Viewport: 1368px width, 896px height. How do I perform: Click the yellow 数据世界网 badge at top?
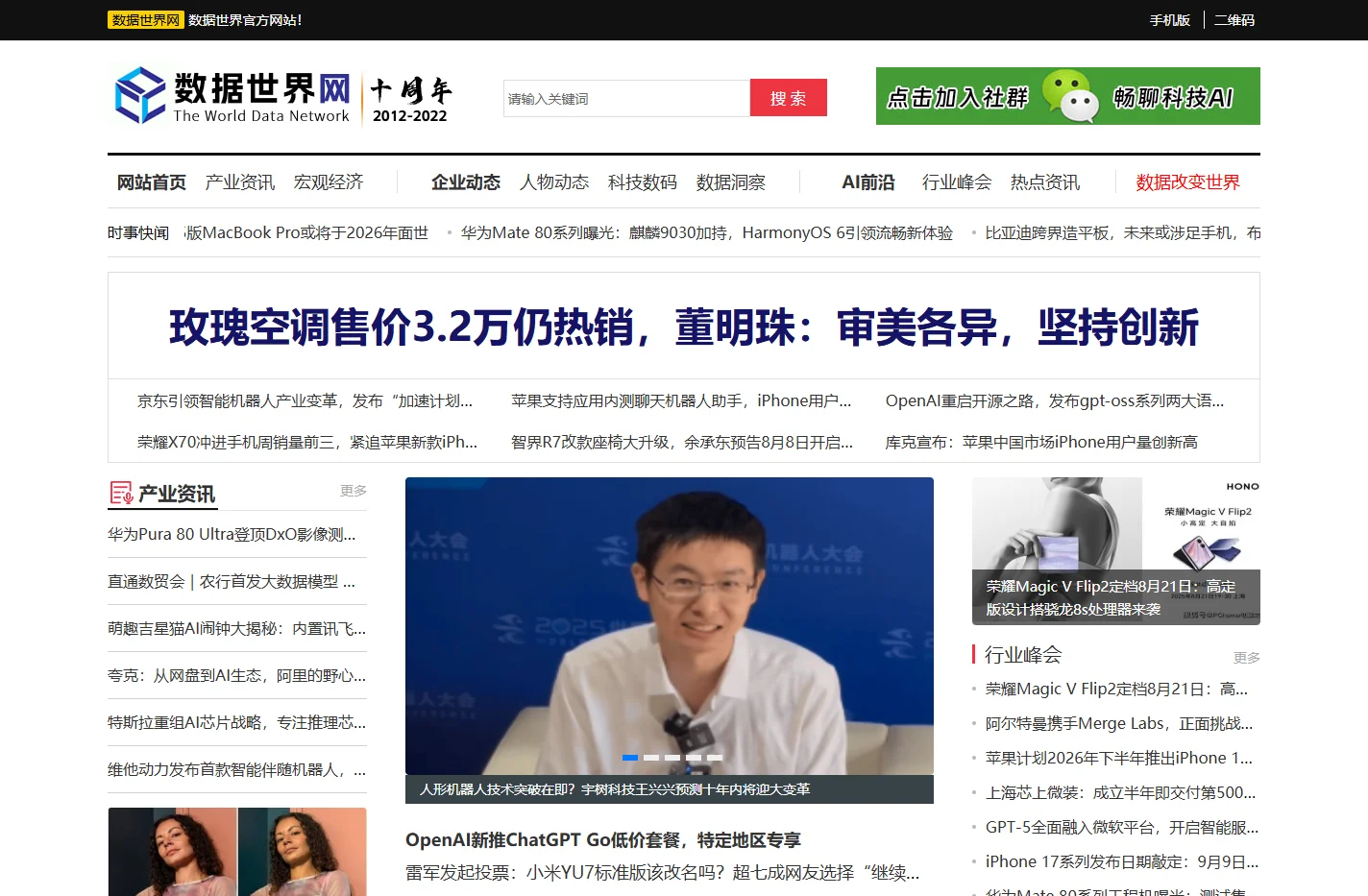click(x=145, y=20)
